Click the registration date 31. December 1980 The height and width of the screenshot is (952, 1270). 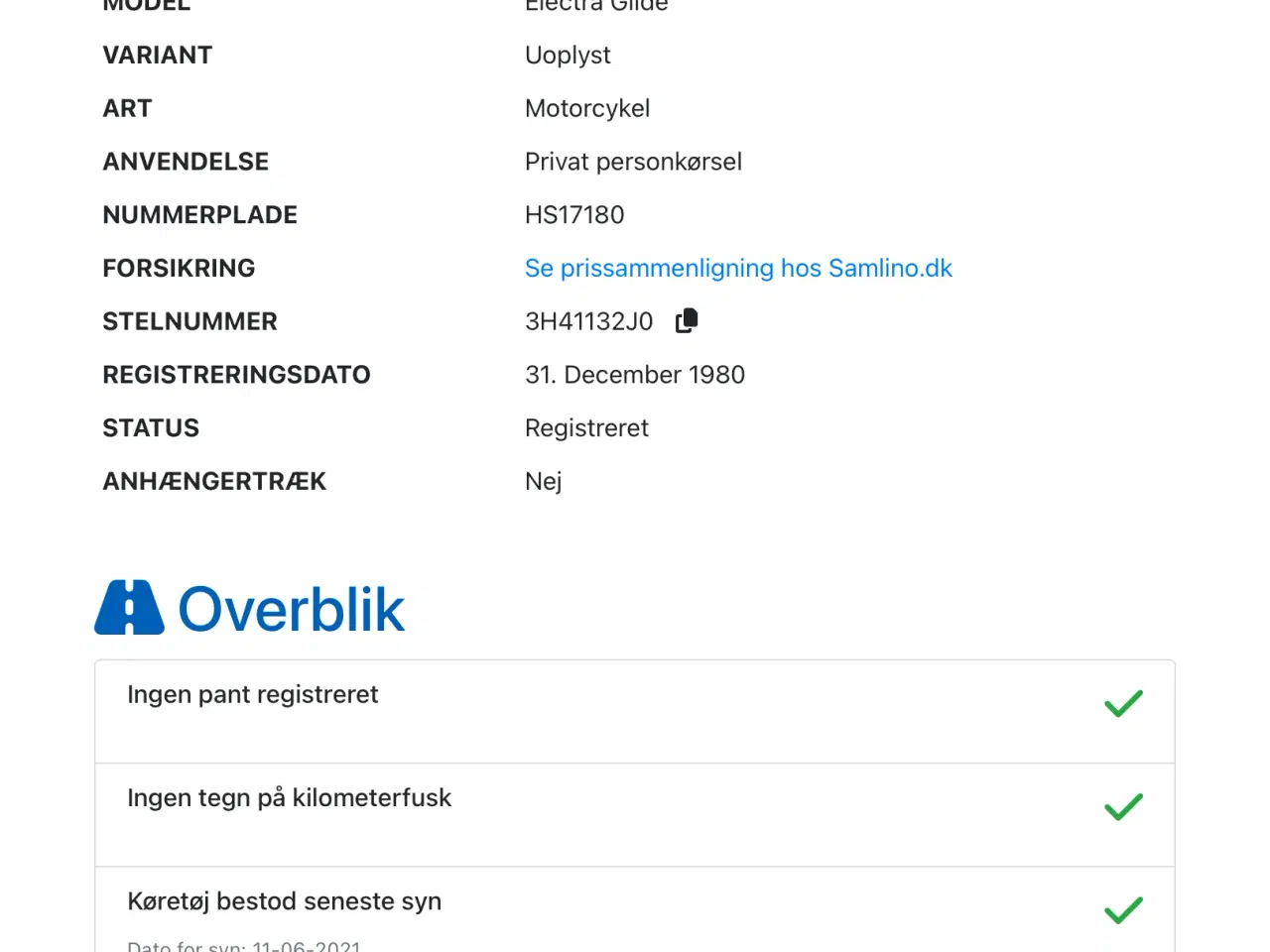point(634,375)
